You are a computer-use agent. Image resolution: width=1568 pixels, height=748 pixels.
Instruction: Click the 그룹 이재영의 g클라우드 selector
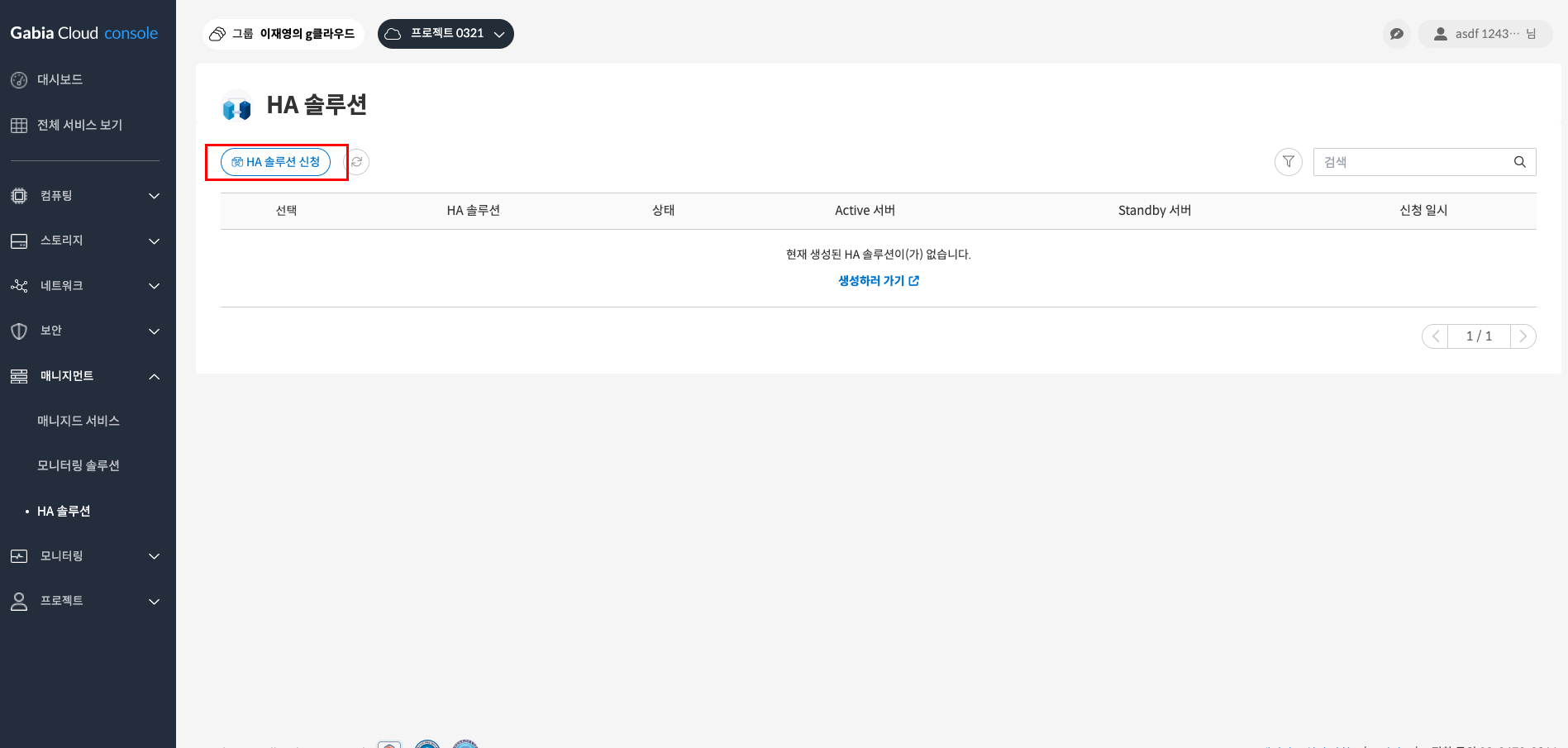coord(284,34)
